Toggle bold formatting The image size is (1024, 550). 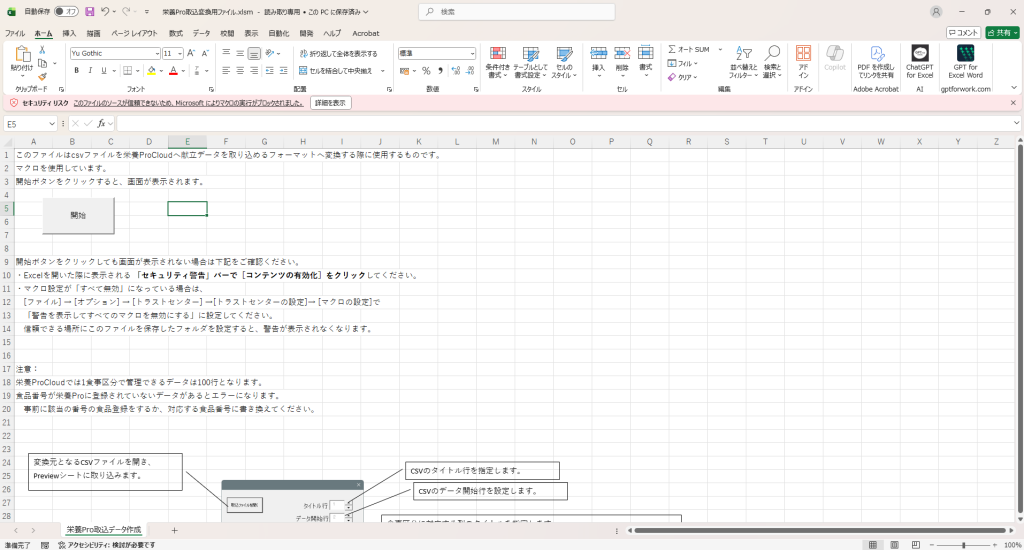click(x=76, y=71)
